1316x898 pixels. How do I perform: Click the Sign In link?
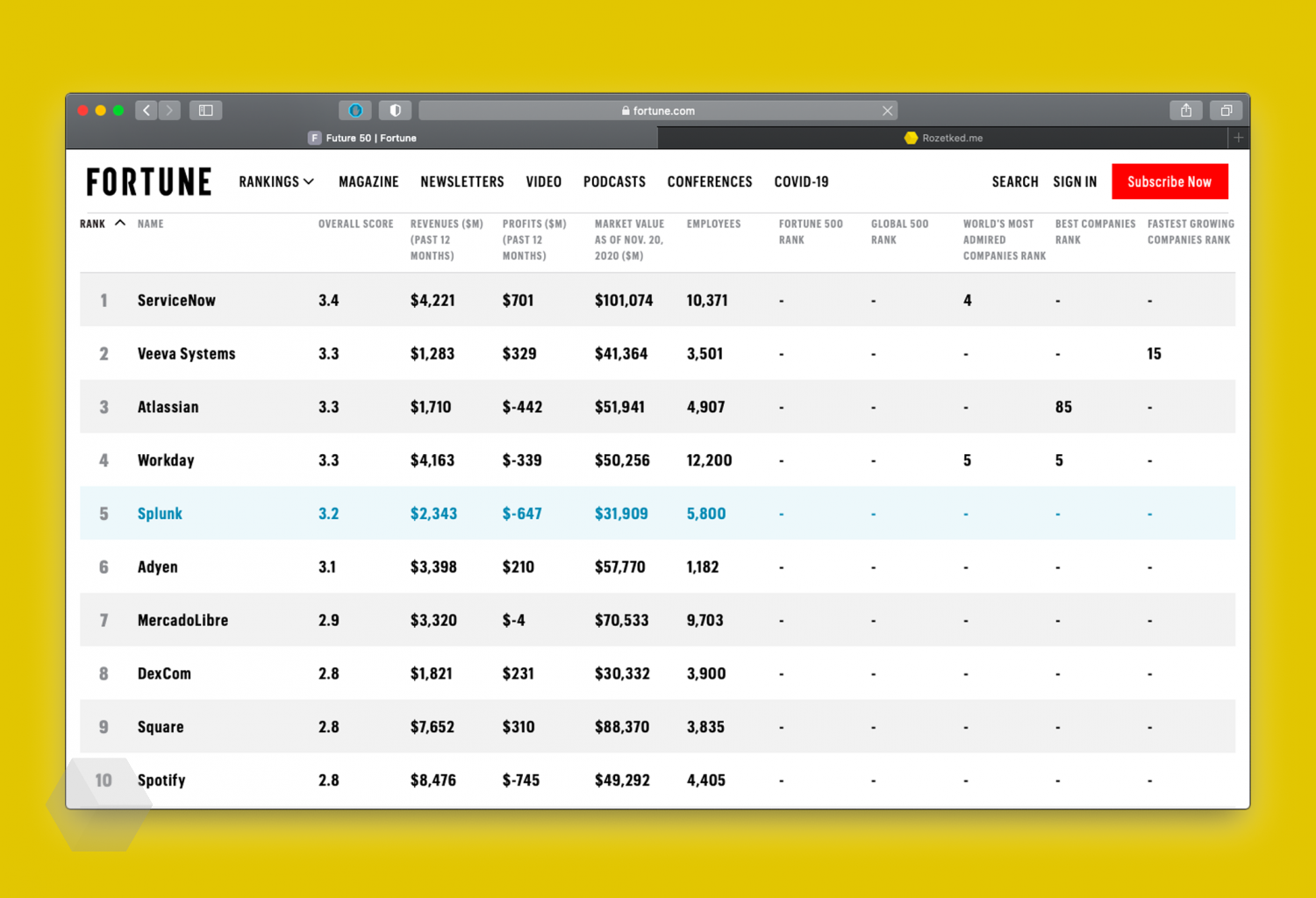(1075, 182)
